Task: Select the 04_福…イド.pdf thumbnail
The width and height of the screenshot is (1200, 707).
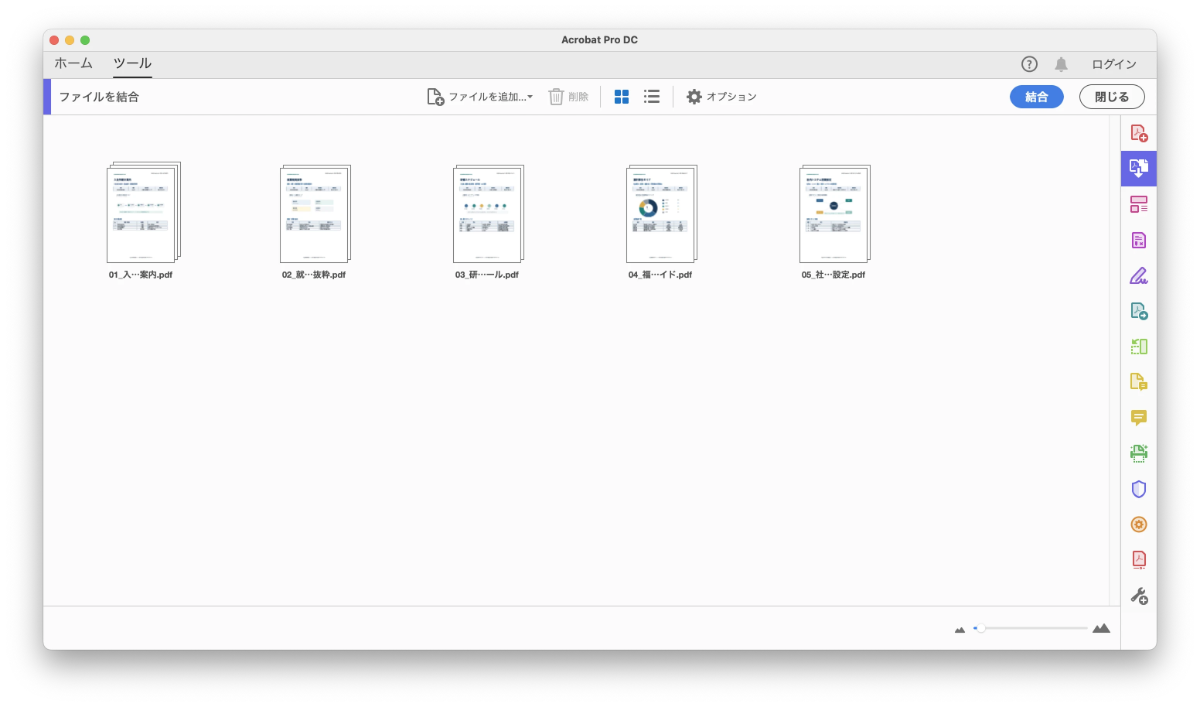Action: 660,213
